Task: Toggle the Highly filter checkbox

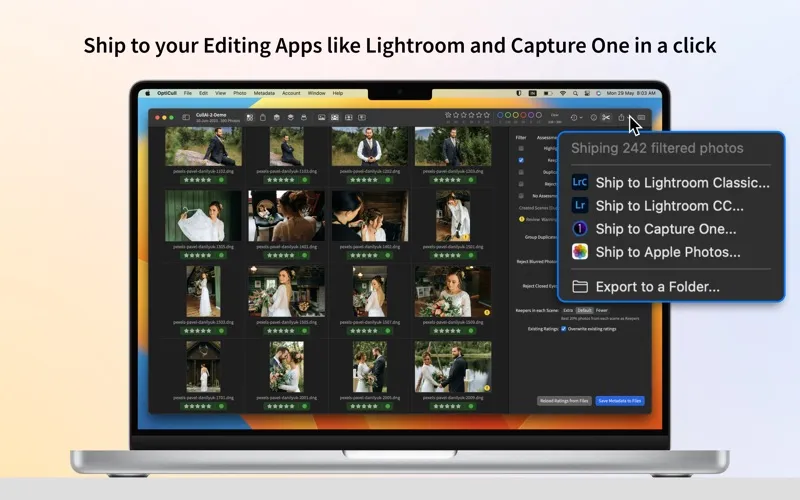Action: 521,148
